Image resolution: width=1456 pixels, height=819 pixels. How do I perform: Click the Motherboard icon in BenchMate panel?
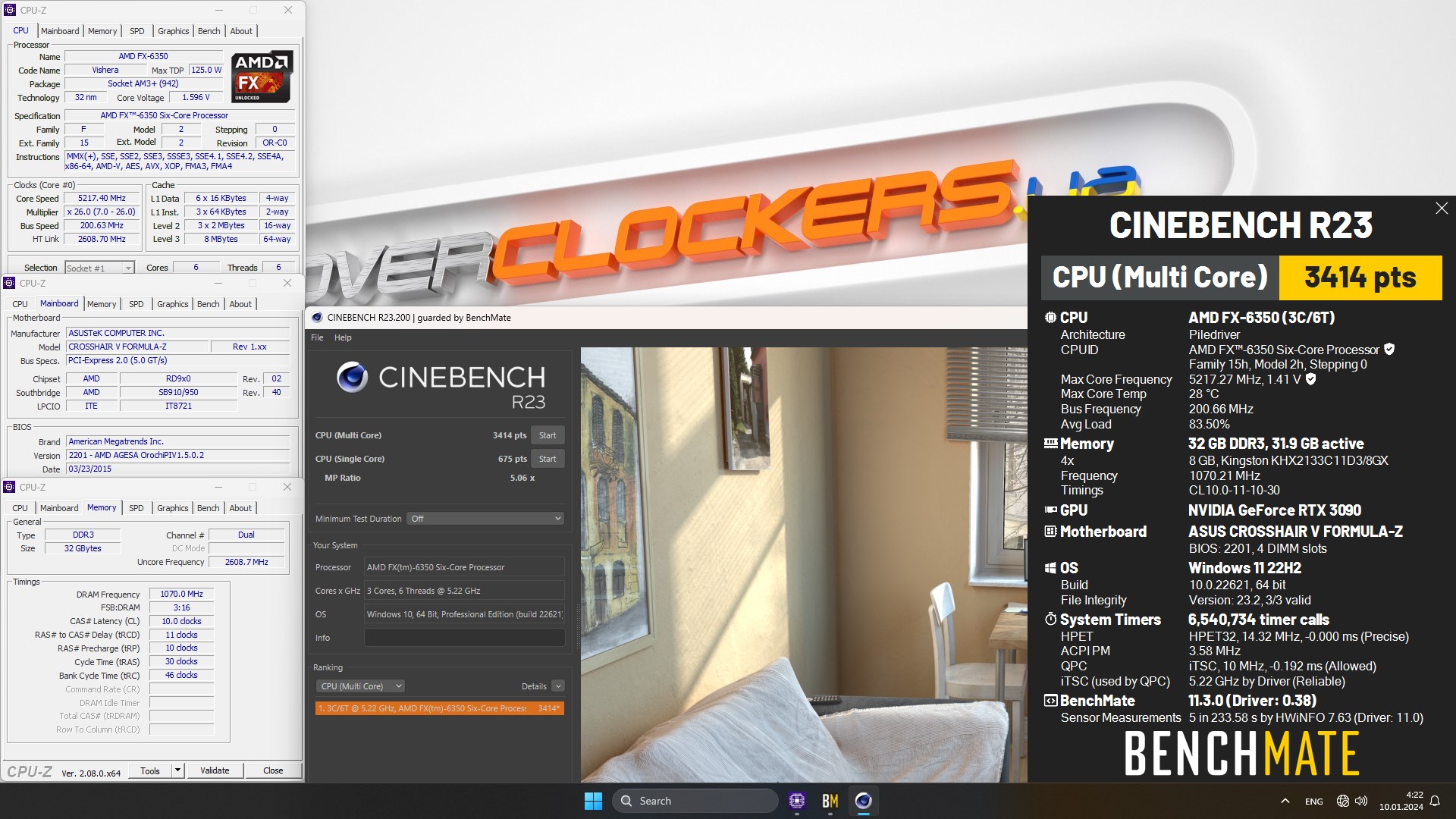(1050, 532)
